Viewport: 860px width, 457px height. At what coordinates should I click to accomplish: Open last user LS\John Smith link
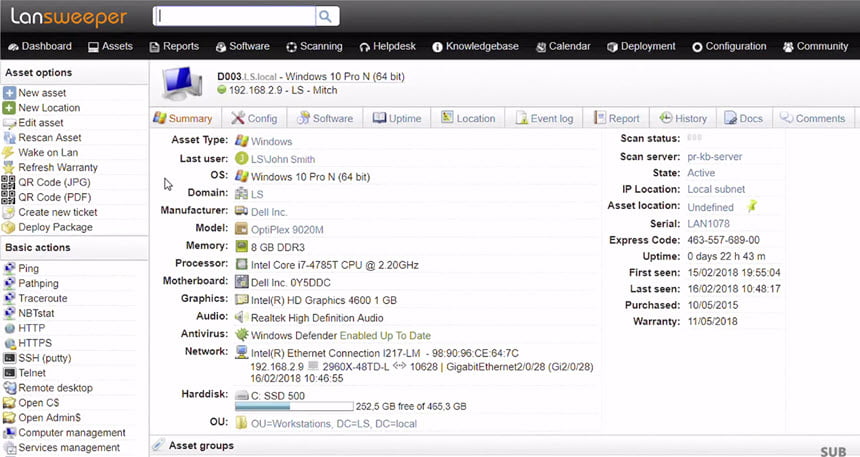pos(283,159)
